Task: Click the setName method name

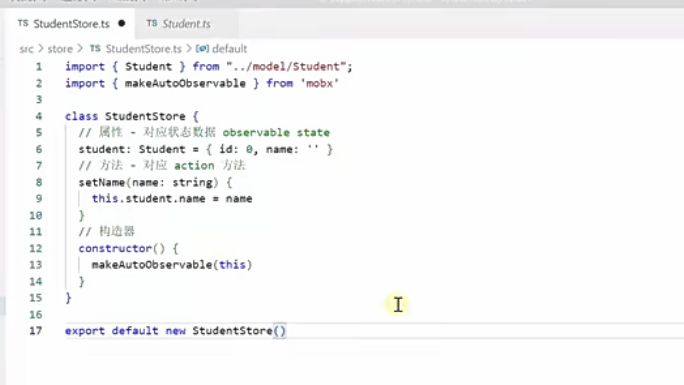Action: (102, 182)
